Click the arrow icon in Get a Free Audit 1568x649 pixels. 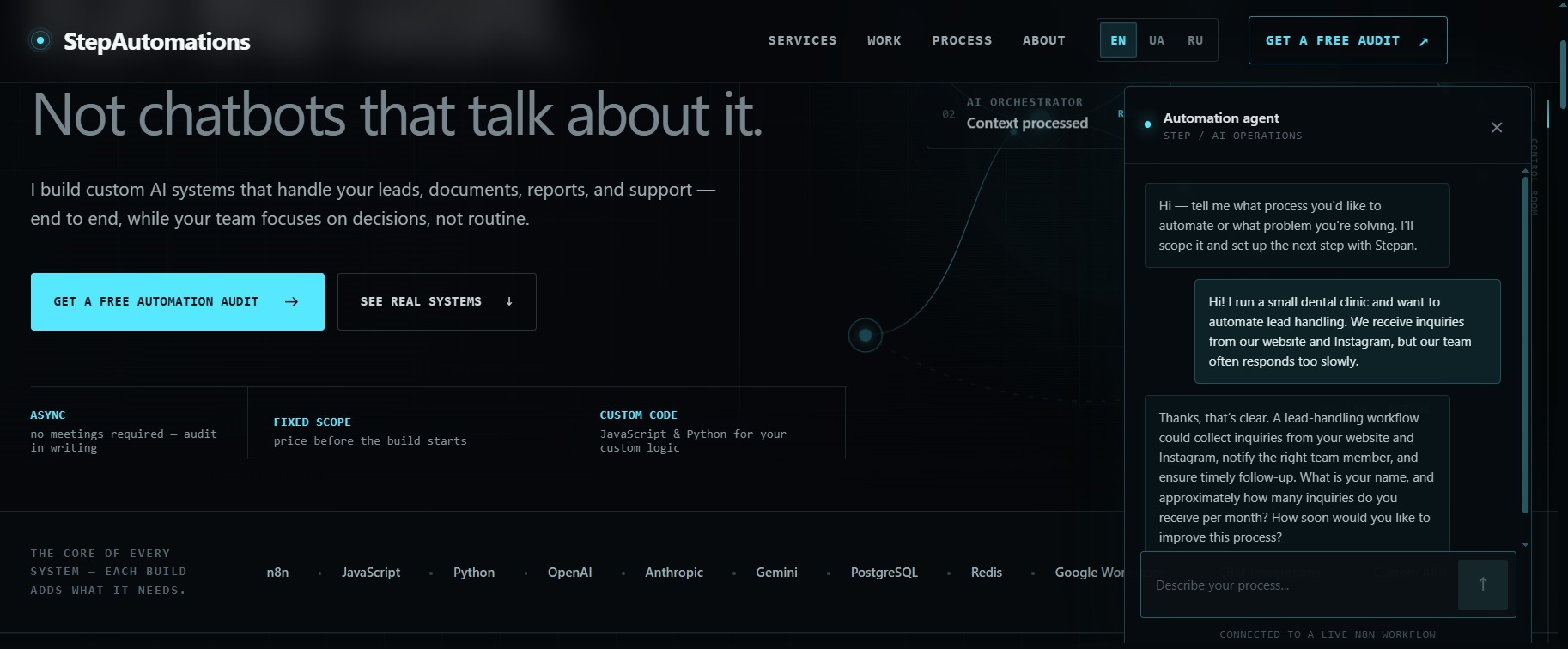point(1424,41)
